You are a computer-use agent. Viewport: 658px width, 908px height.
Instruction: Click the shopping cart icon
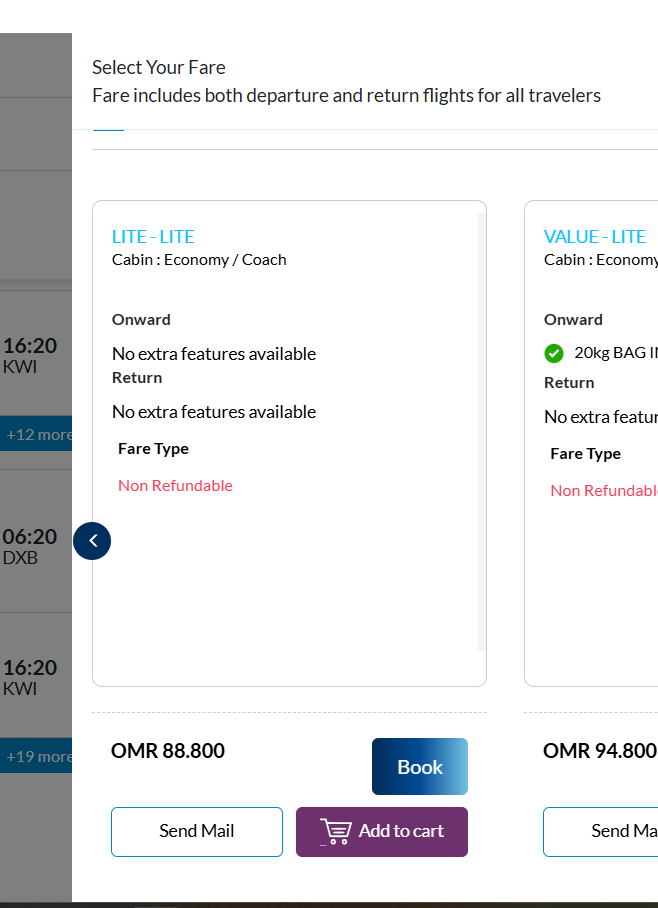(x=336, y=831)
